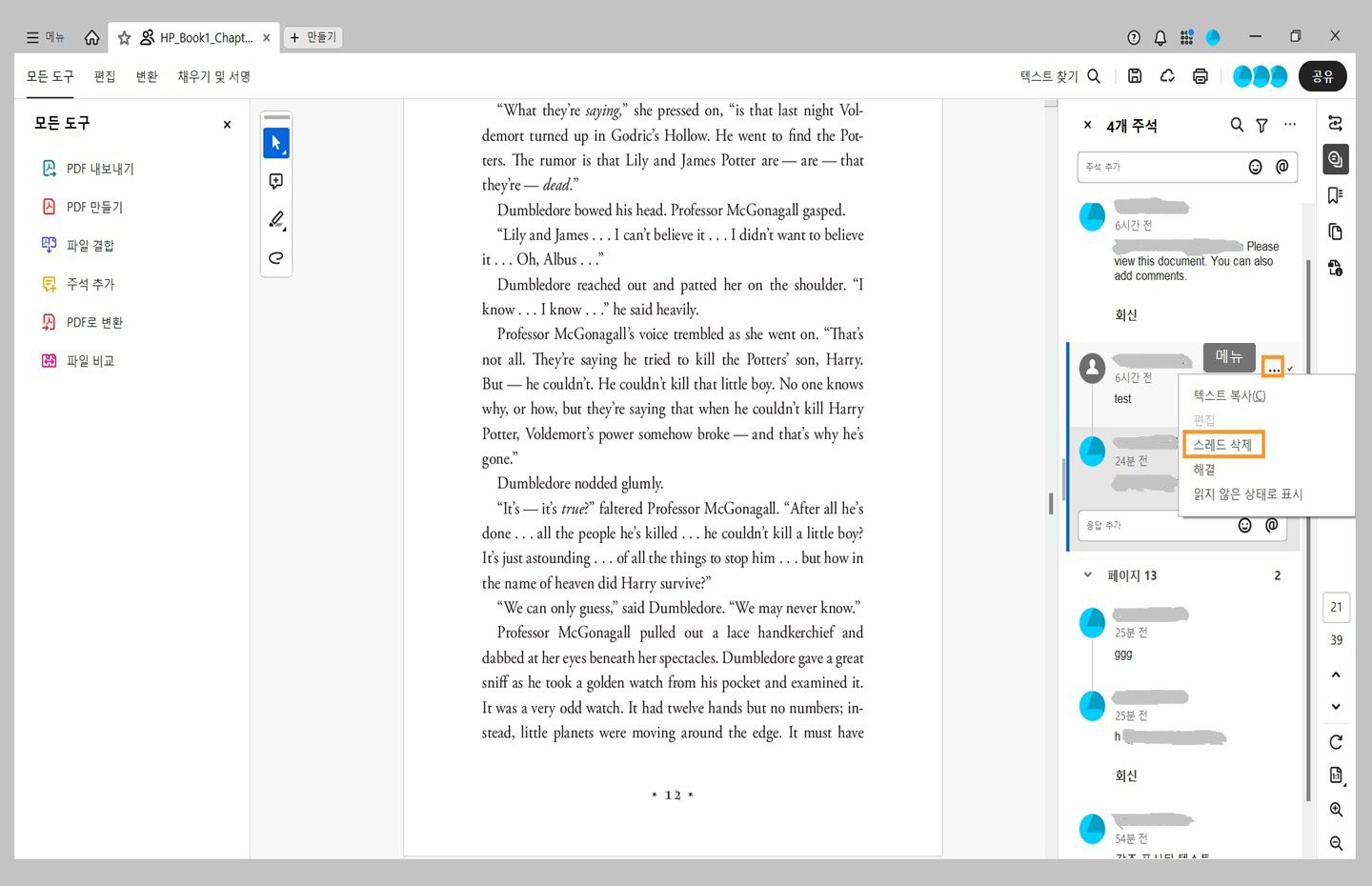The height and width of the screenshot is (886, 1372).
Task: Open the comments panel more options
Action: point(1290,125)
